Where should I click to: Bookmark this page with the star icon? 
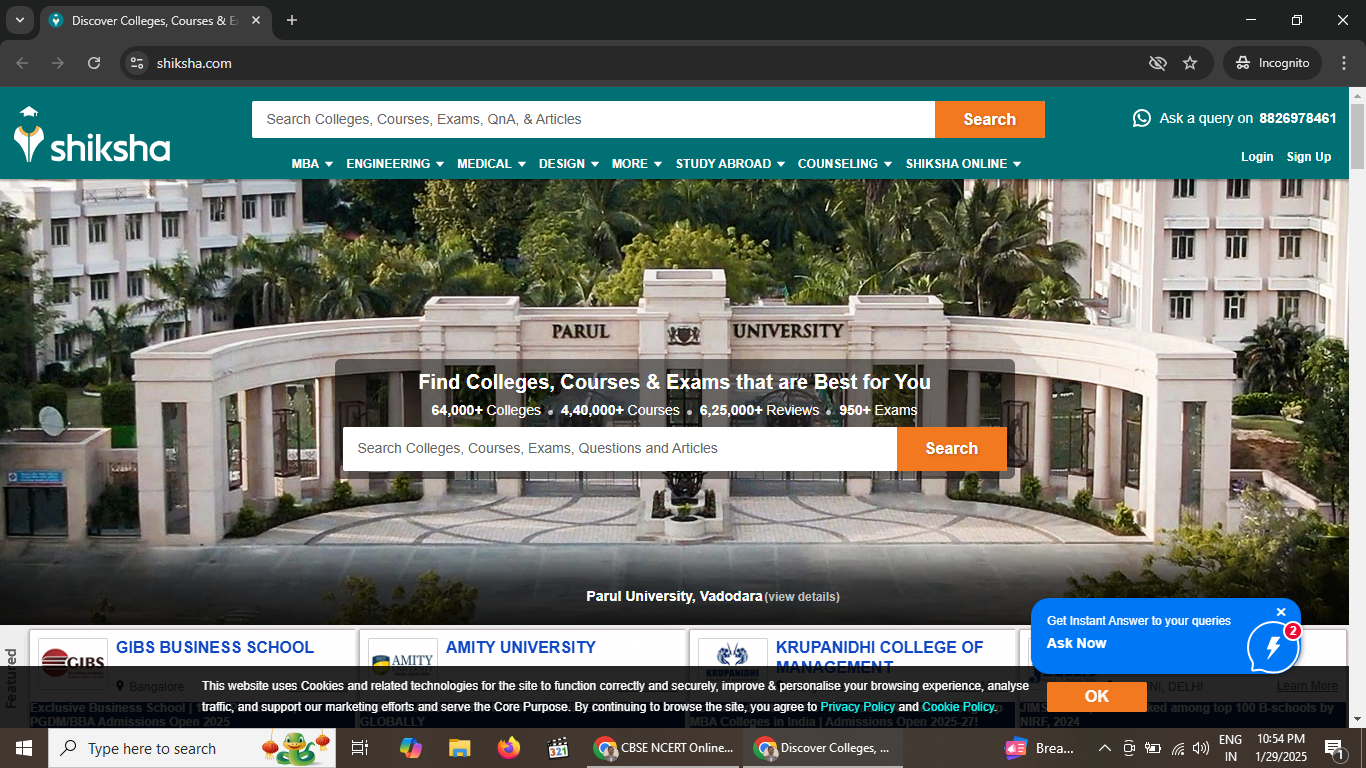(1190, 63)
